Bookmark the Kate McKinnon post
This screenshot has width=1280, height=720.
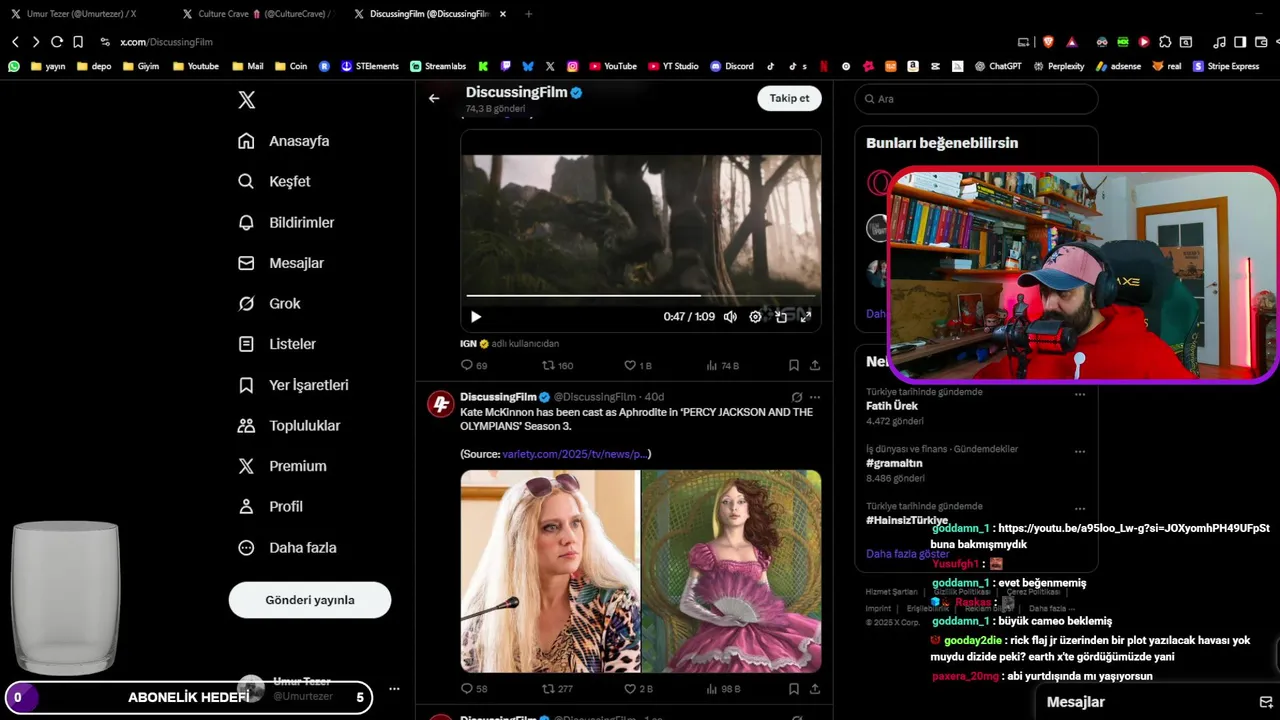tap(794, 689)
